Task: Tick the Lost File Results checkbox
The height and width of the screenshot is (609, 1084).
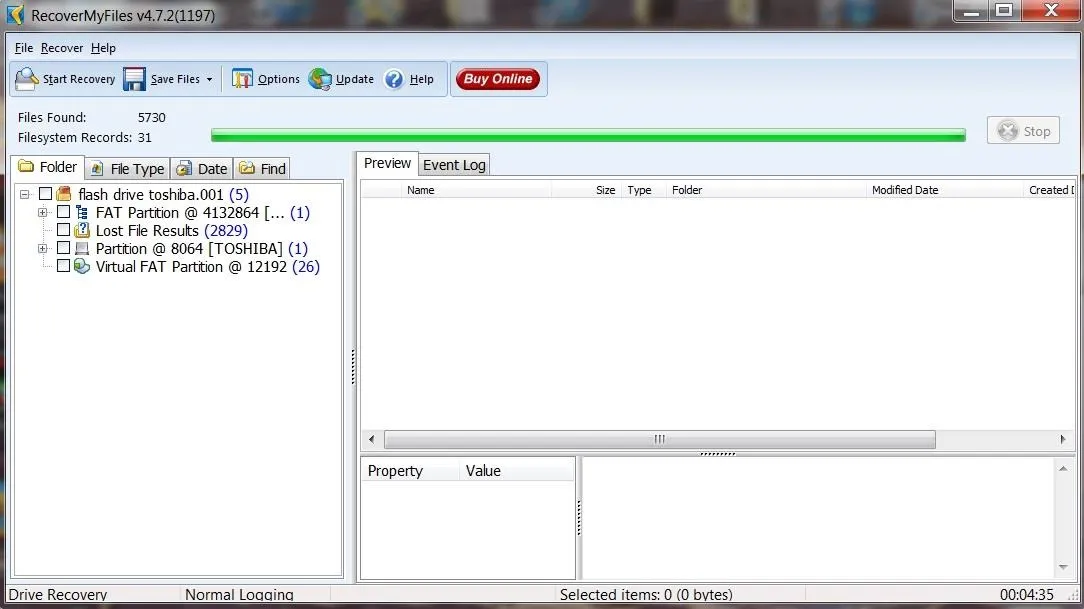Action: click(64, 229)
